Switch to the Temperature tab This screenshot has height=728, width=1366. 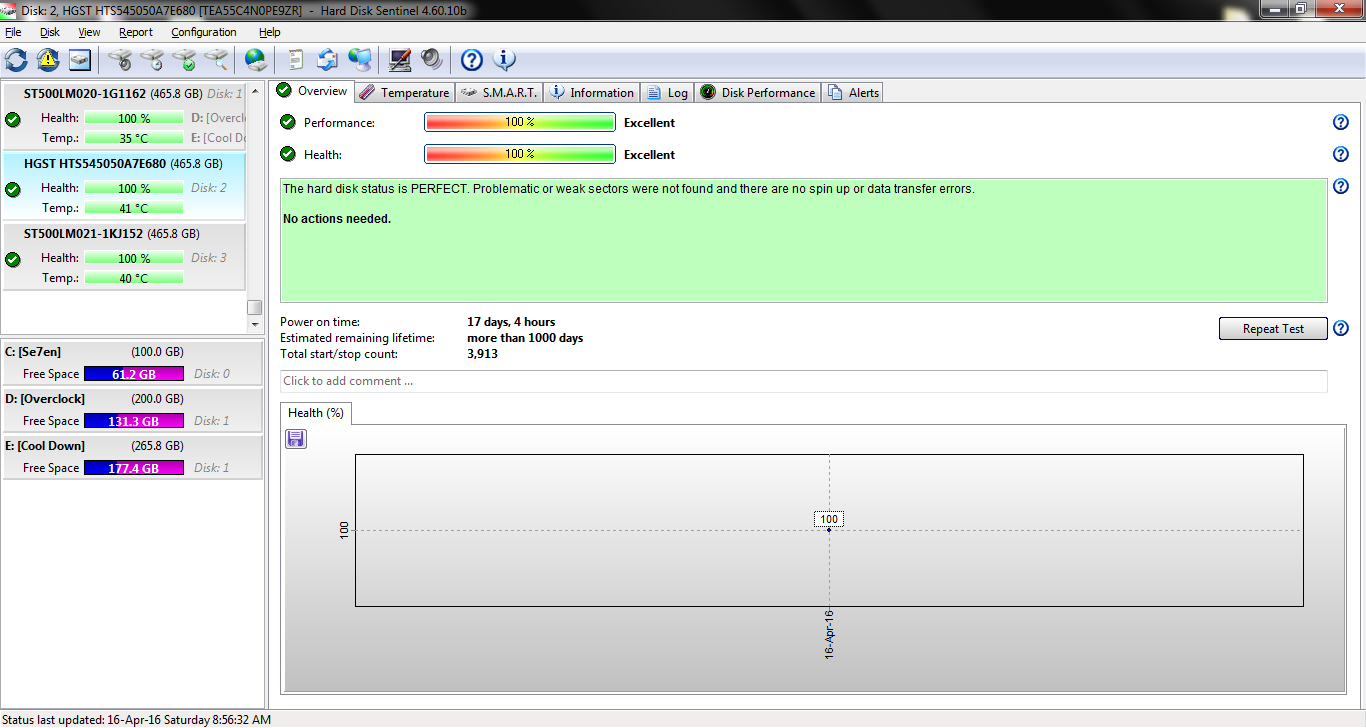point(404,92)
